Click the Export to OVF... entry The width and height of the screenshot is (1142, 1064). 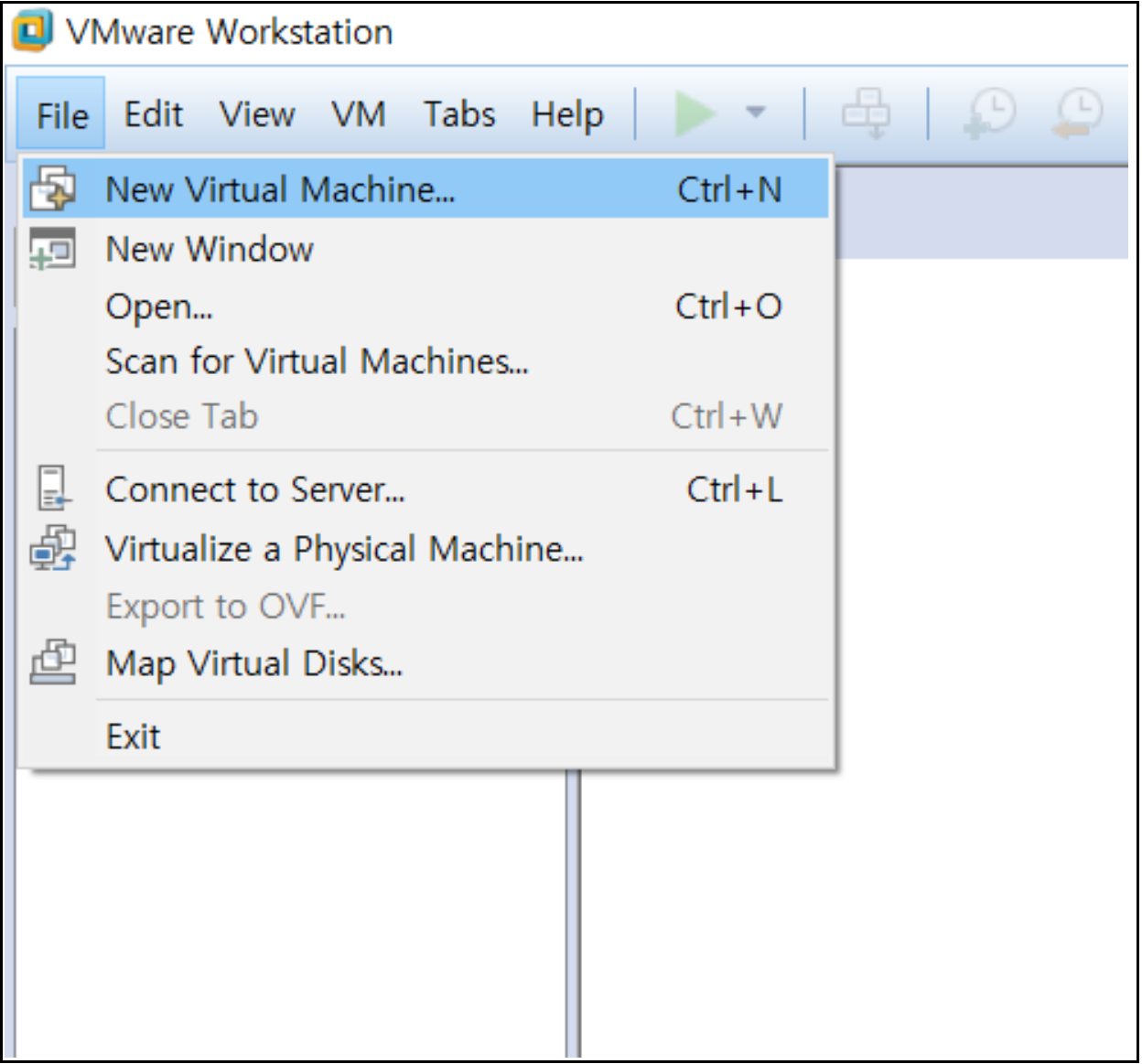pyautogui.click(x=426, y=606)
